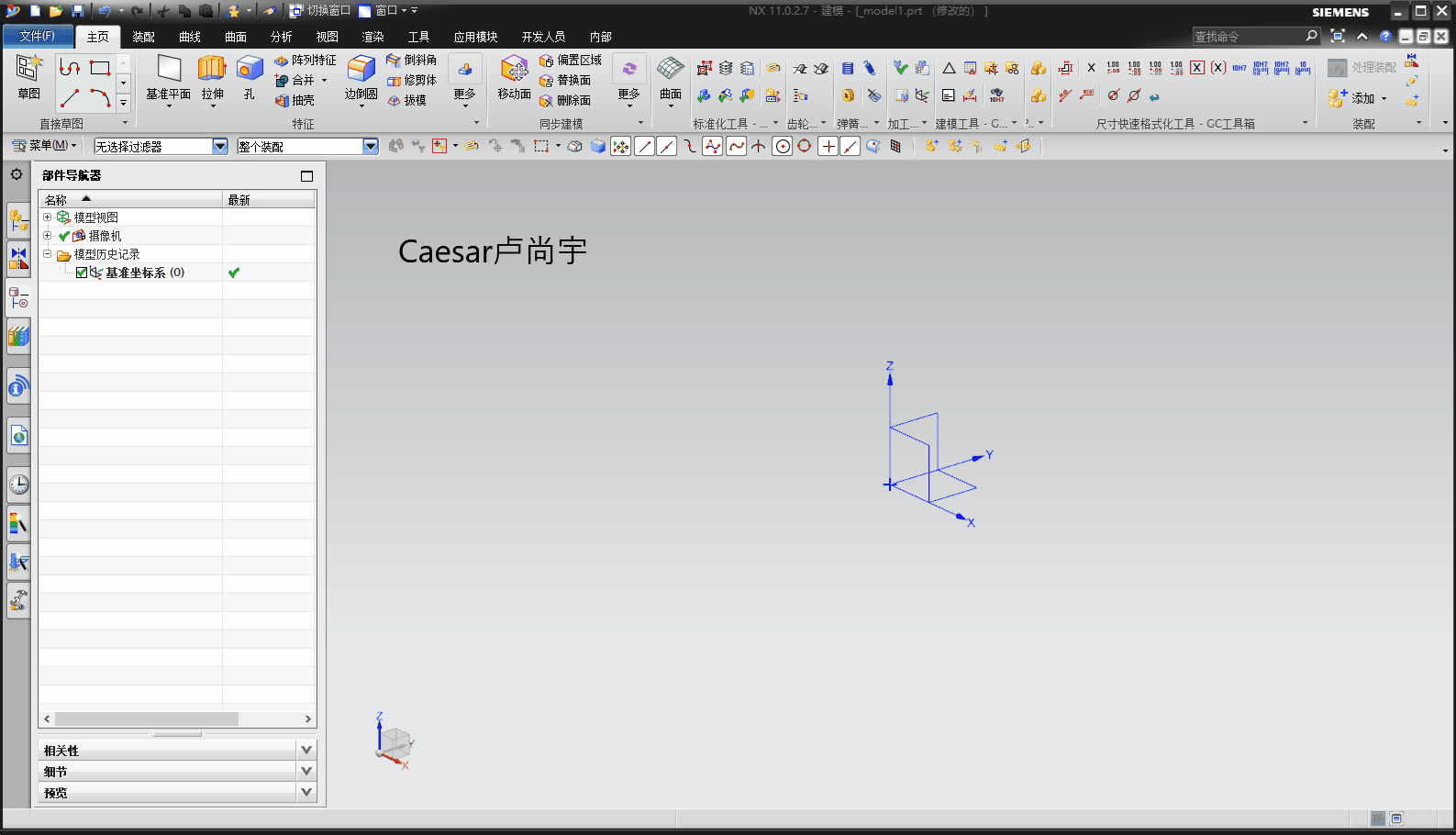Toggle the midpoint snap option

tap(667, 147)
